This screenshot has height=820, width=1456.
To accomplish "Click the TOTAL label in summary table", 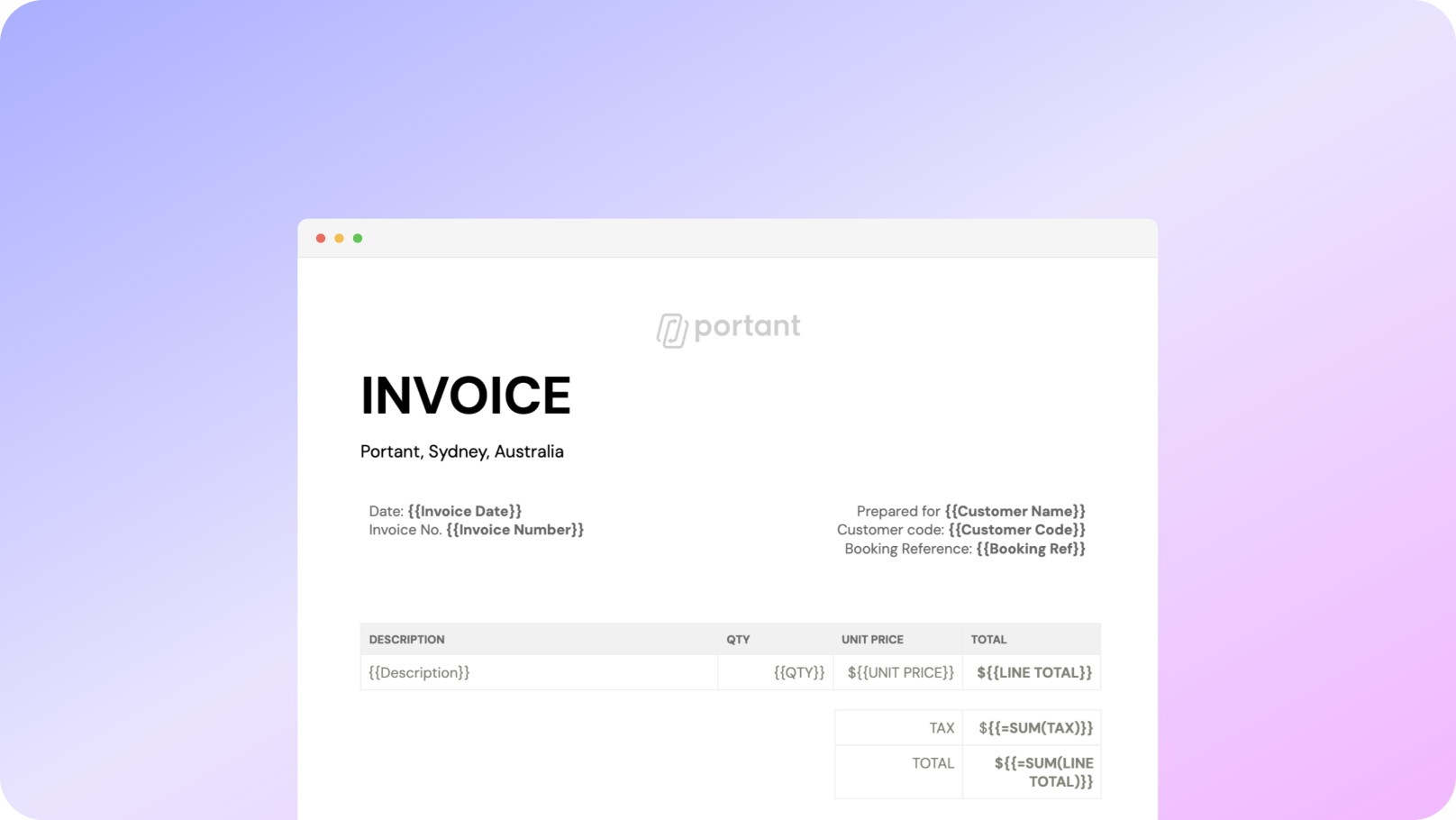I will (899, 772).
